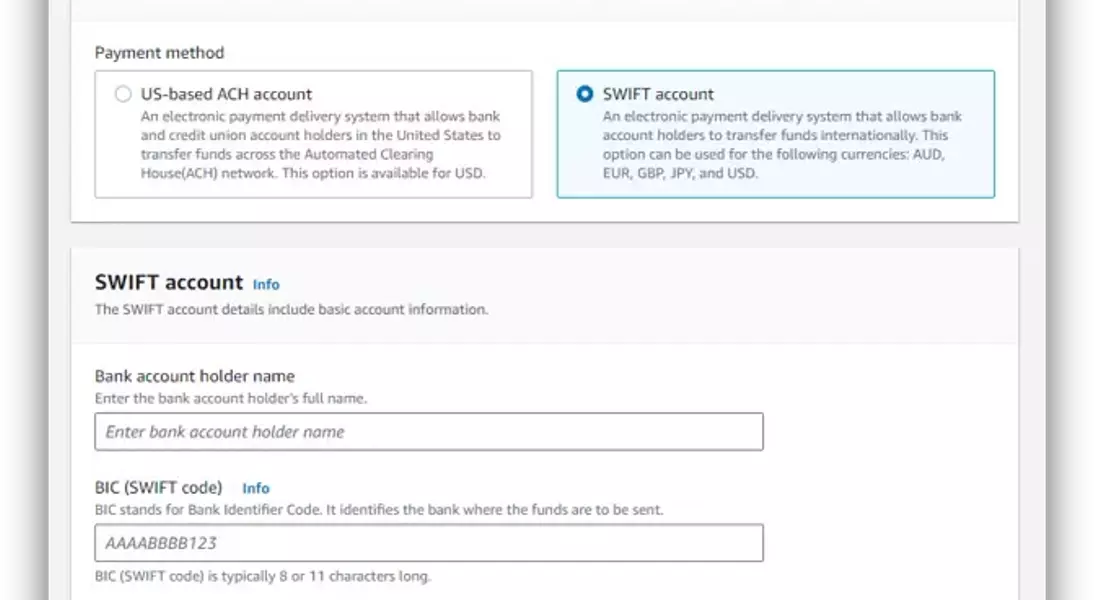This screenshot has height=600, width=1095.
Task: Open the Info link next to BIC (SWIFT code)
Action: pos(256,488)
